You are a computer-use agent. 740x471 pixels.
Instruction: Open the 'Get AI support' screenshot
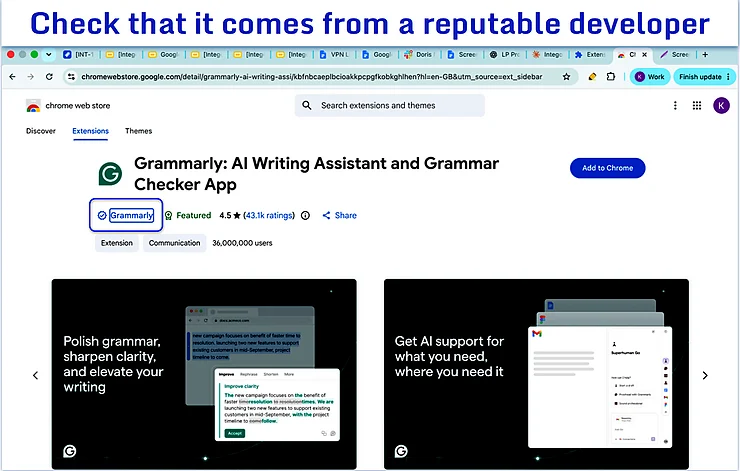click(x=537, y=374)
